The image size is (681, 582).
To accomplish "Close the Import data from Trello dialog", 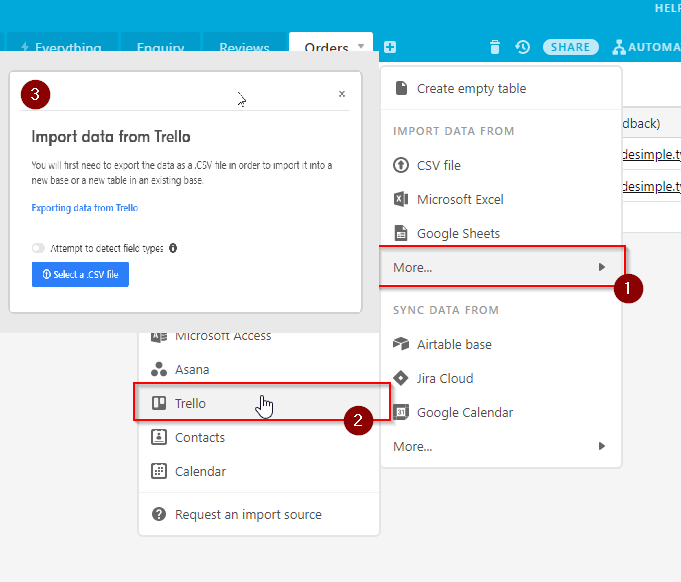I will [342, 94].
